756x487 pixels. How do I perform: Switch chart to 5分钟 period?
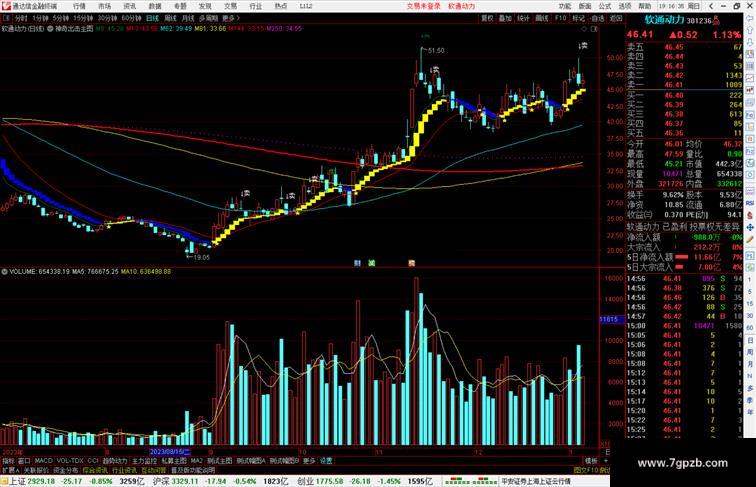pyautogui.click(x=61, y=18)
